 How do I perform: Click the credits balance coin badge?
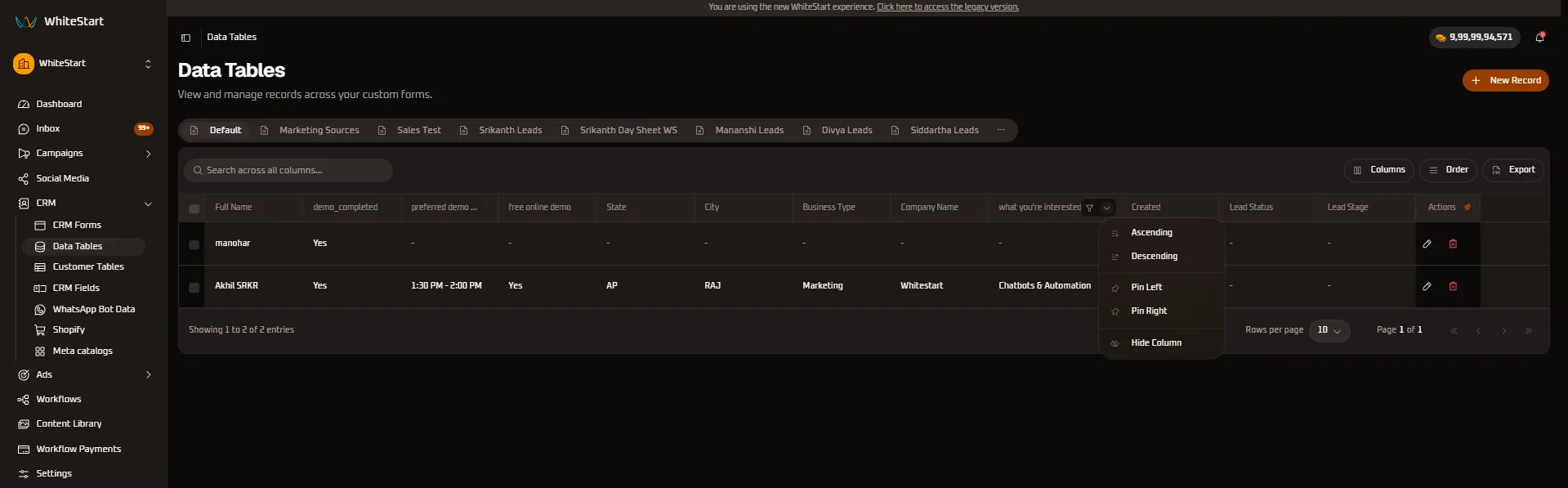pyautogui.click(x=1474, y=37)
